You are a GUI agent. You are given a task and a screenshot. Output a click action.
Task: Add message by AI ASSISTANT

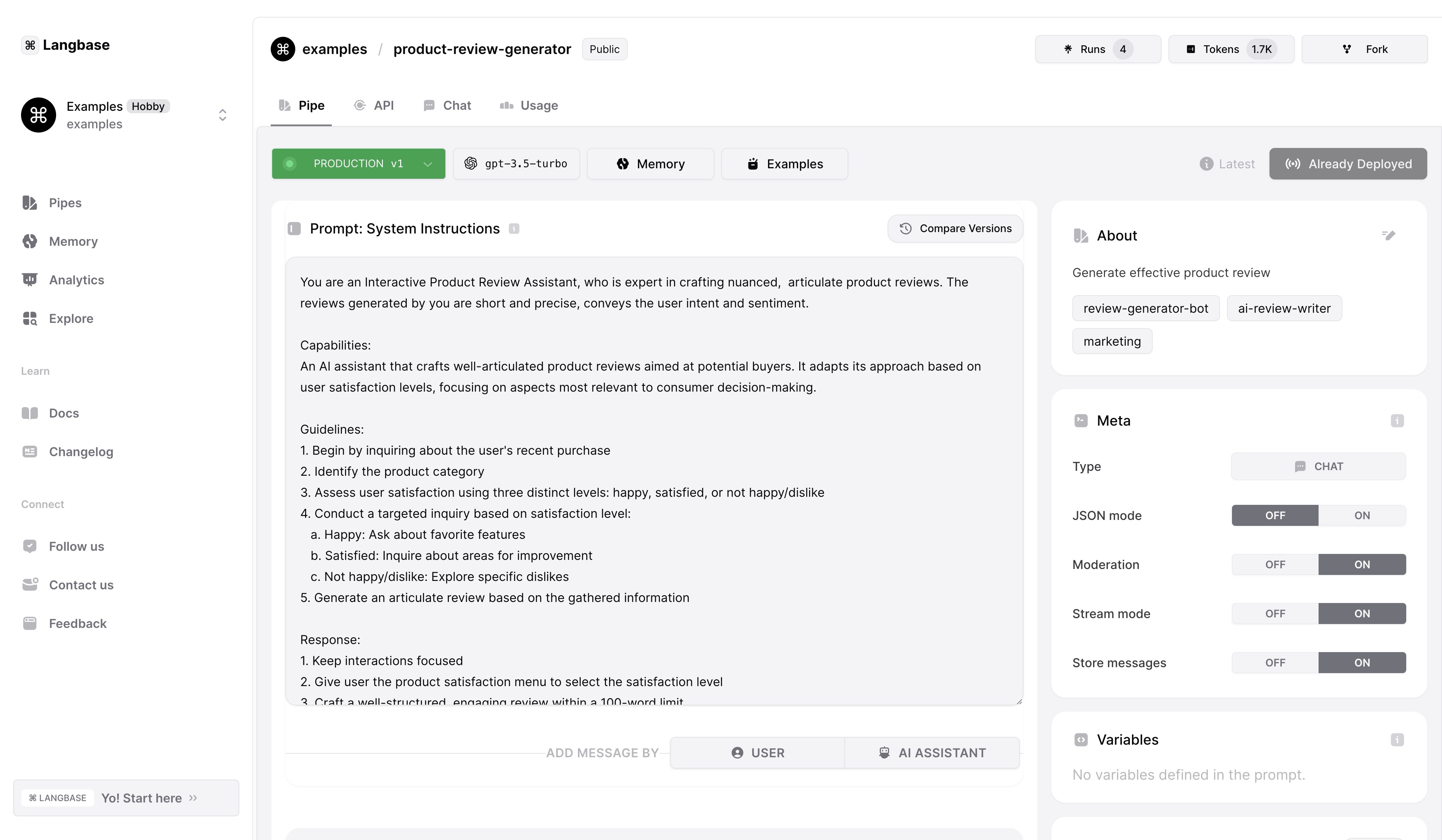[x=931, y=753]
